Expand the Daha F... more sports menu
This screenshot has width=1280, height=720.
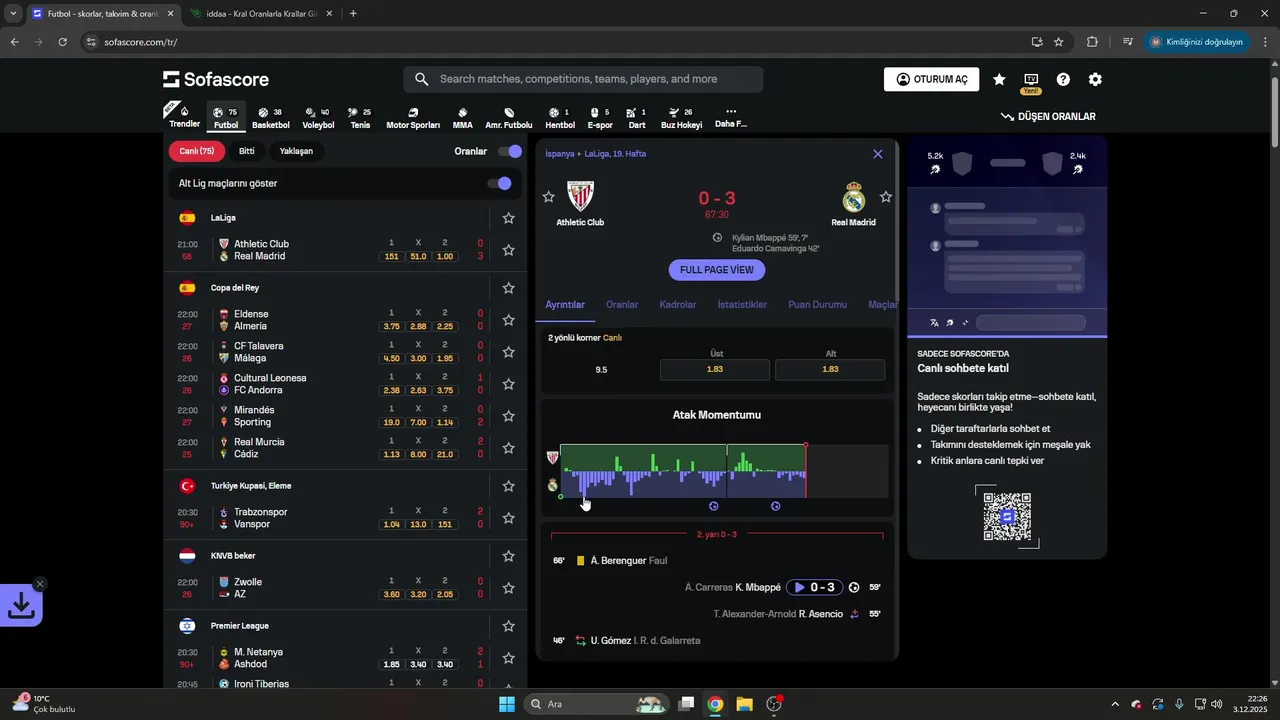click(731, 118)
